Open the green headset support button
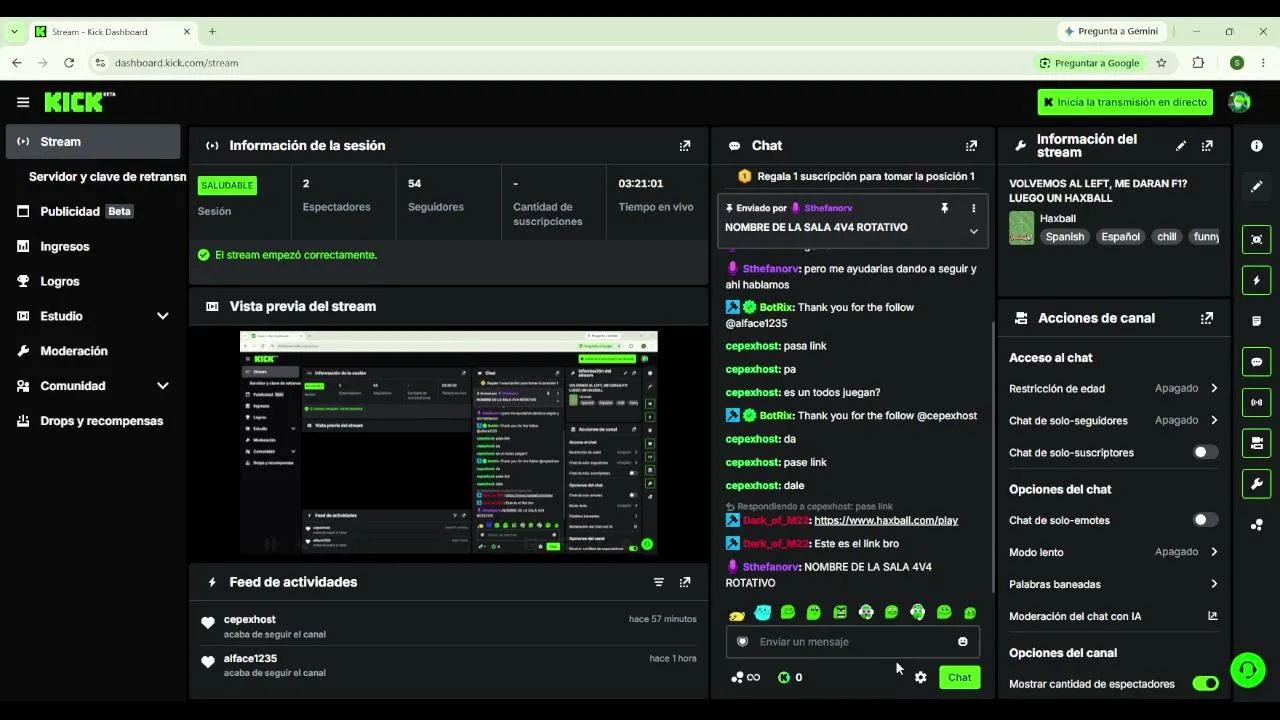Viewport: 1280px width, 720px height. [1248, 669]
